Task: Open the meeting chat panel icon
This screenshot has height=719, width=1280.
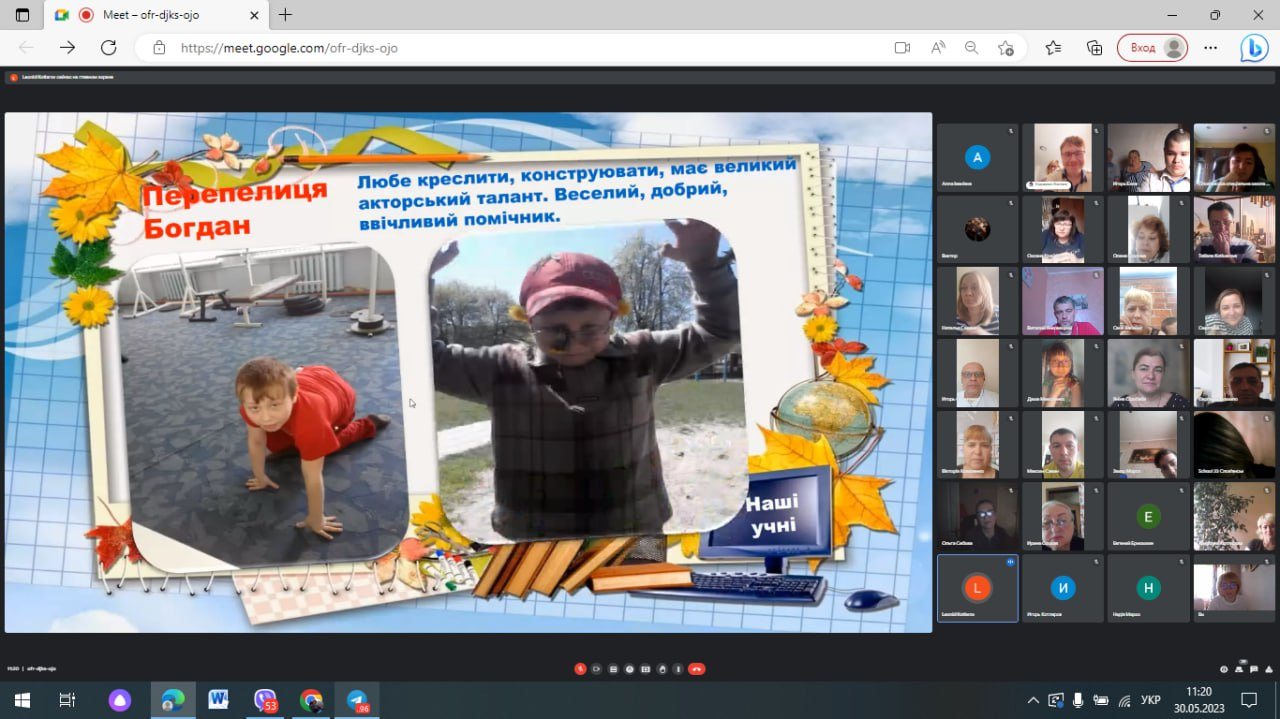Action: tap(1254, 669)
